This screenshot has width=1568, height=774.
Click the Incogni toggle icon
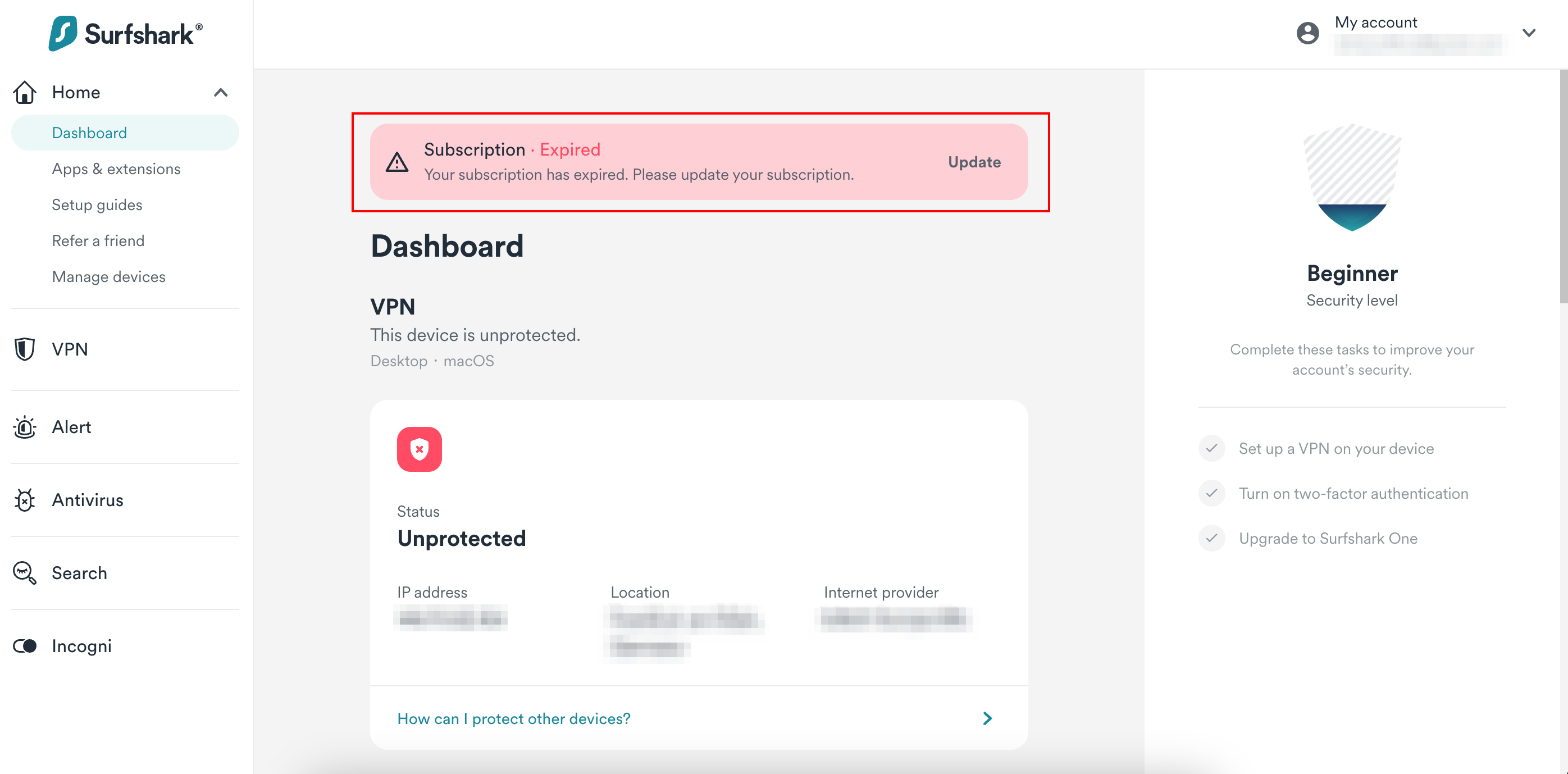click(x=25, y=646)
